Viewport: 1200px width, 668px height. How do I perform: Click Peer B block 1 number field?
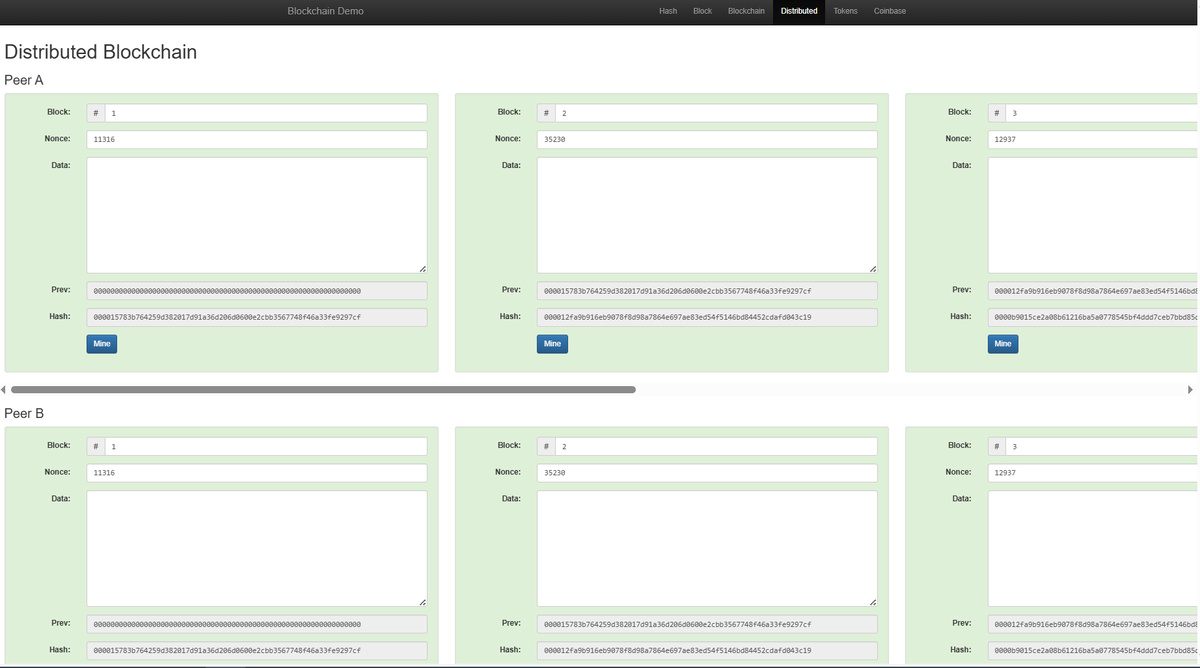[265, 446]
